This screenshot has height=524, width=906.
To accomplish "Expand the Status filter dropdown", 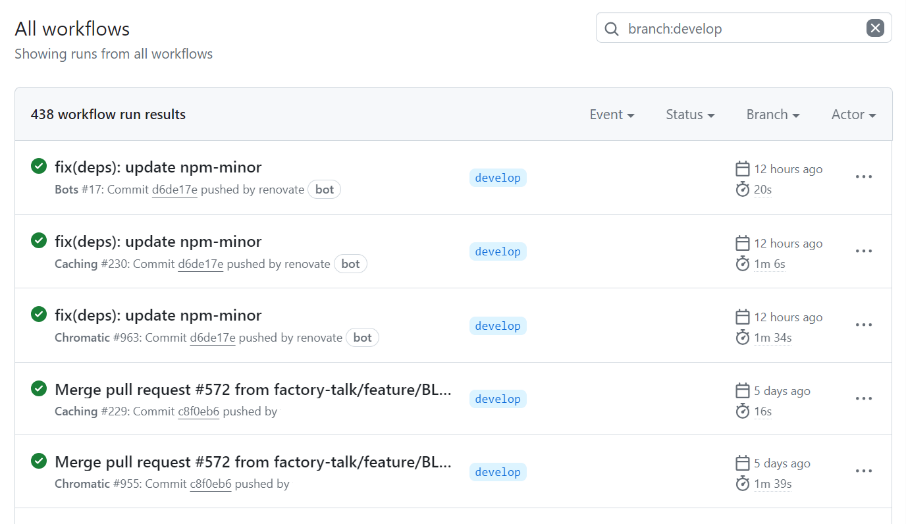I will (x=690, y=115).
